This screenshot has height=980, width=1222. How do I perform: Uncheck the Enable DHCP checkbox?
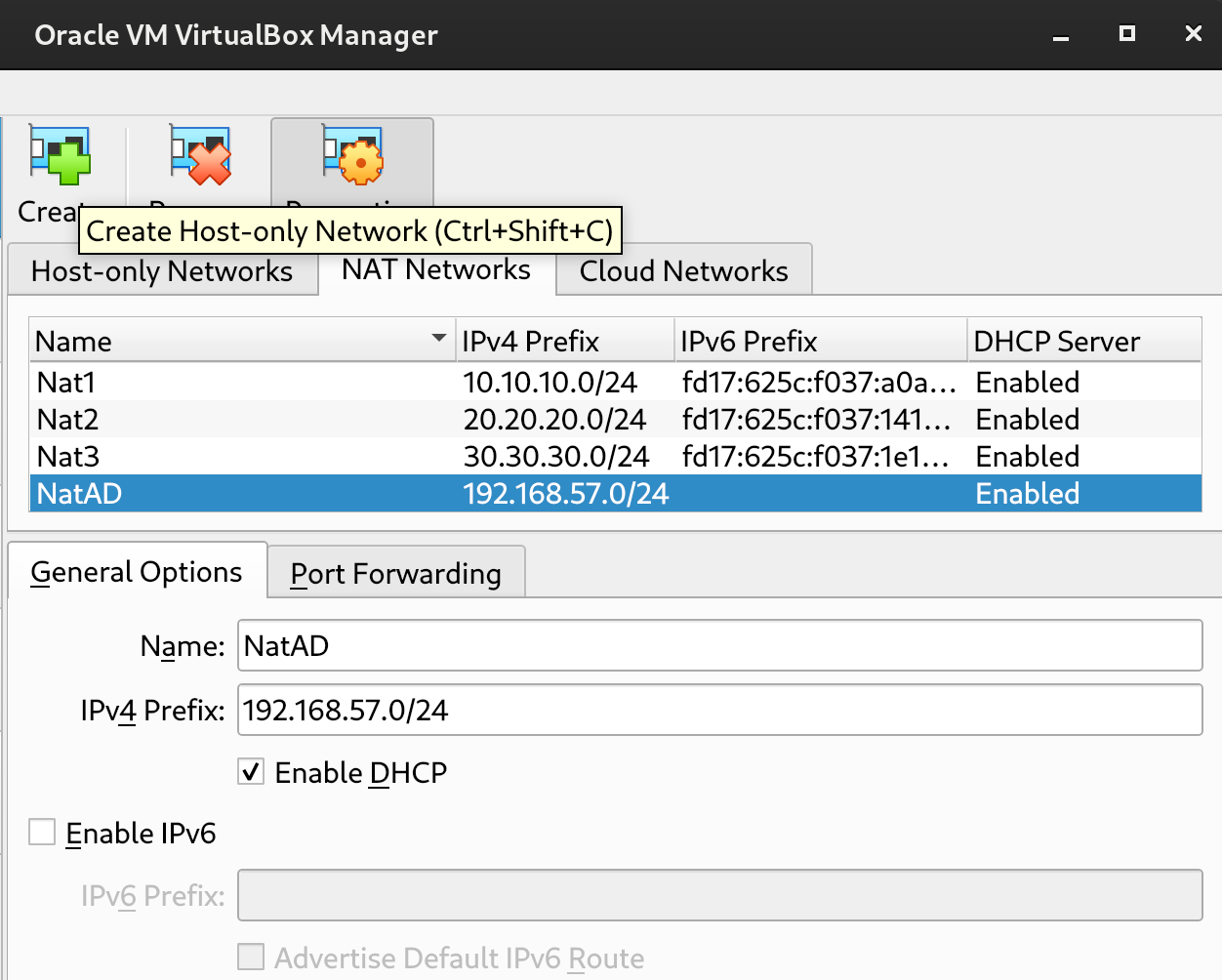coord(252,772)
